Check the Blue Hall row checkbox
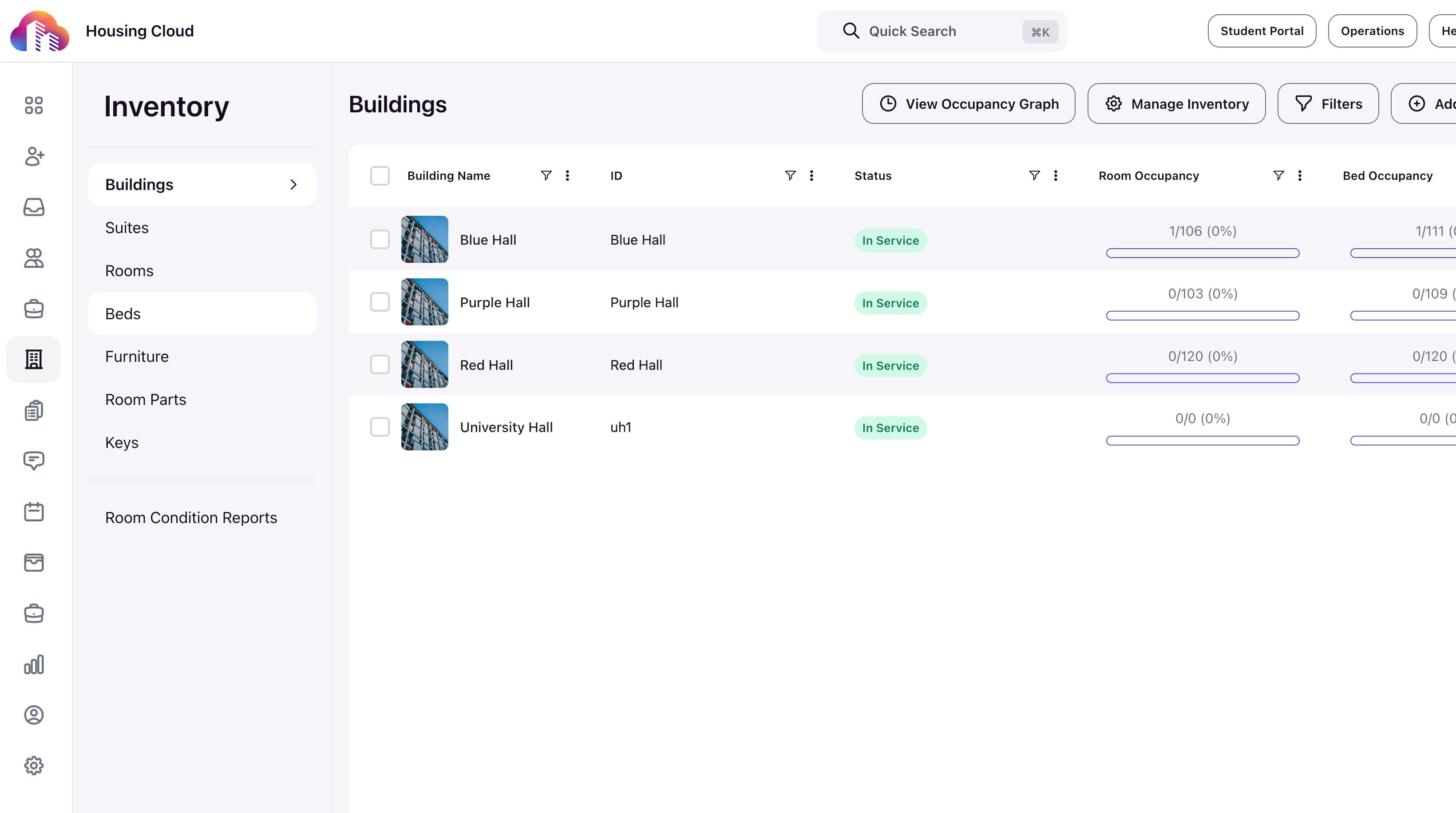1456x813 pixels. 379,239
